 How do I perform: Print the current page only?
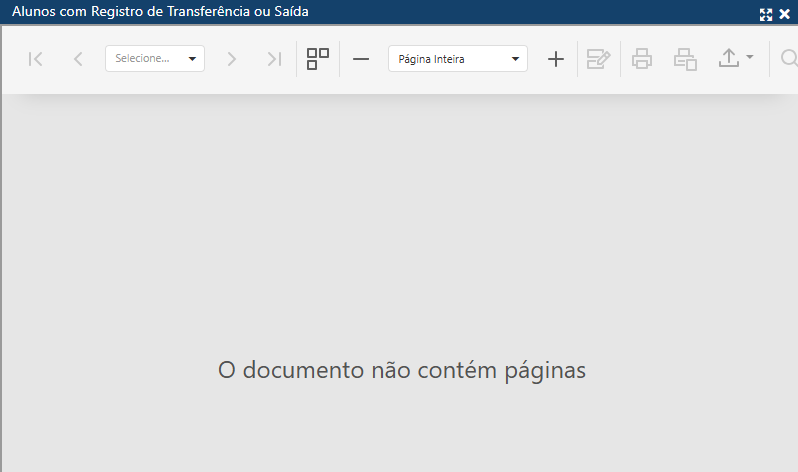(x=685, y=59)
